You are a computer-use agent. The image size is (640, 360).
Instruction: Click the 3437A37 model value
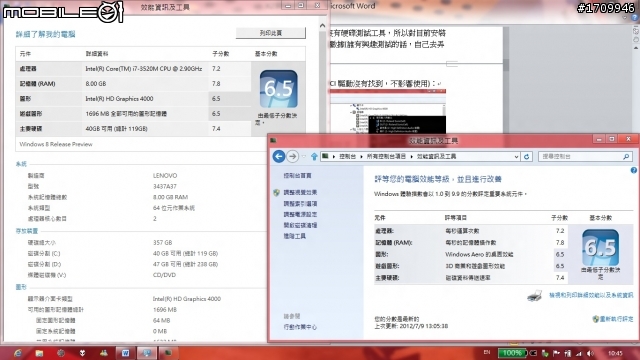coord(164,186)
